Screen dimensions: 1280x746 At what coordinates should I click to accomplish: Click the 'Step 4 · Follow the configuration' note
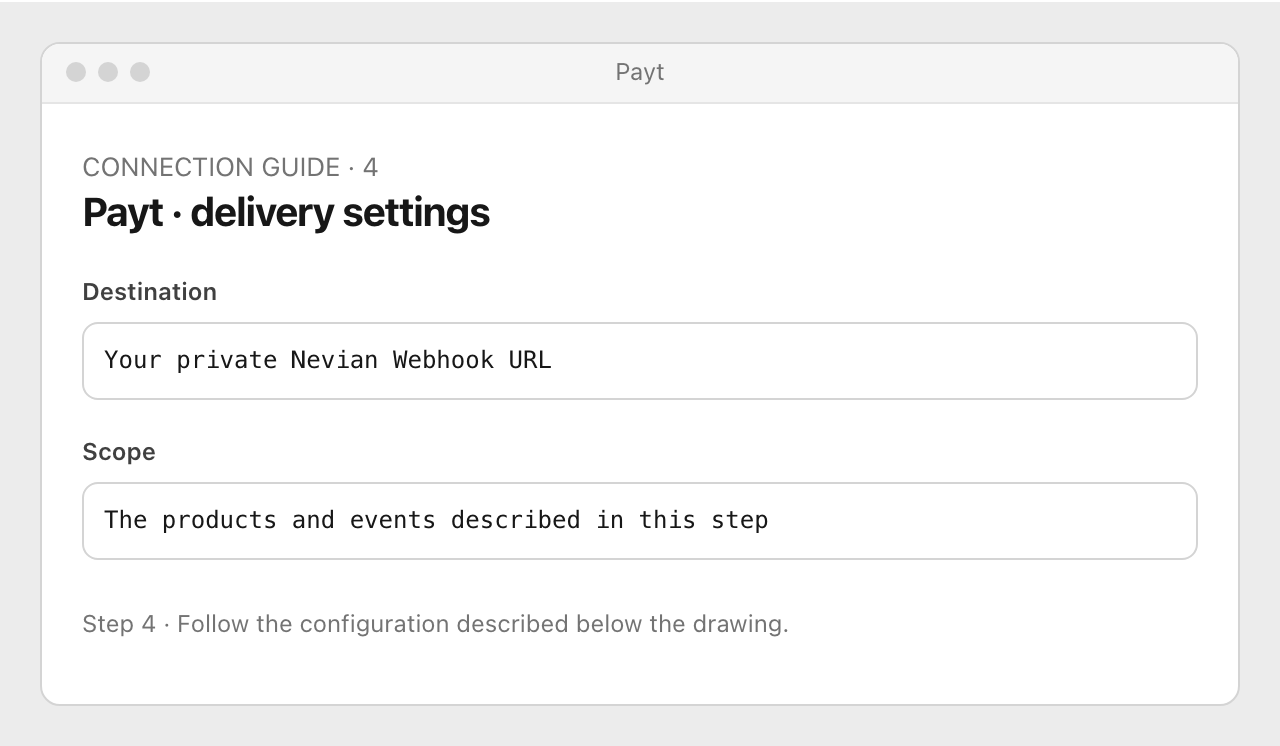(436, 624)
